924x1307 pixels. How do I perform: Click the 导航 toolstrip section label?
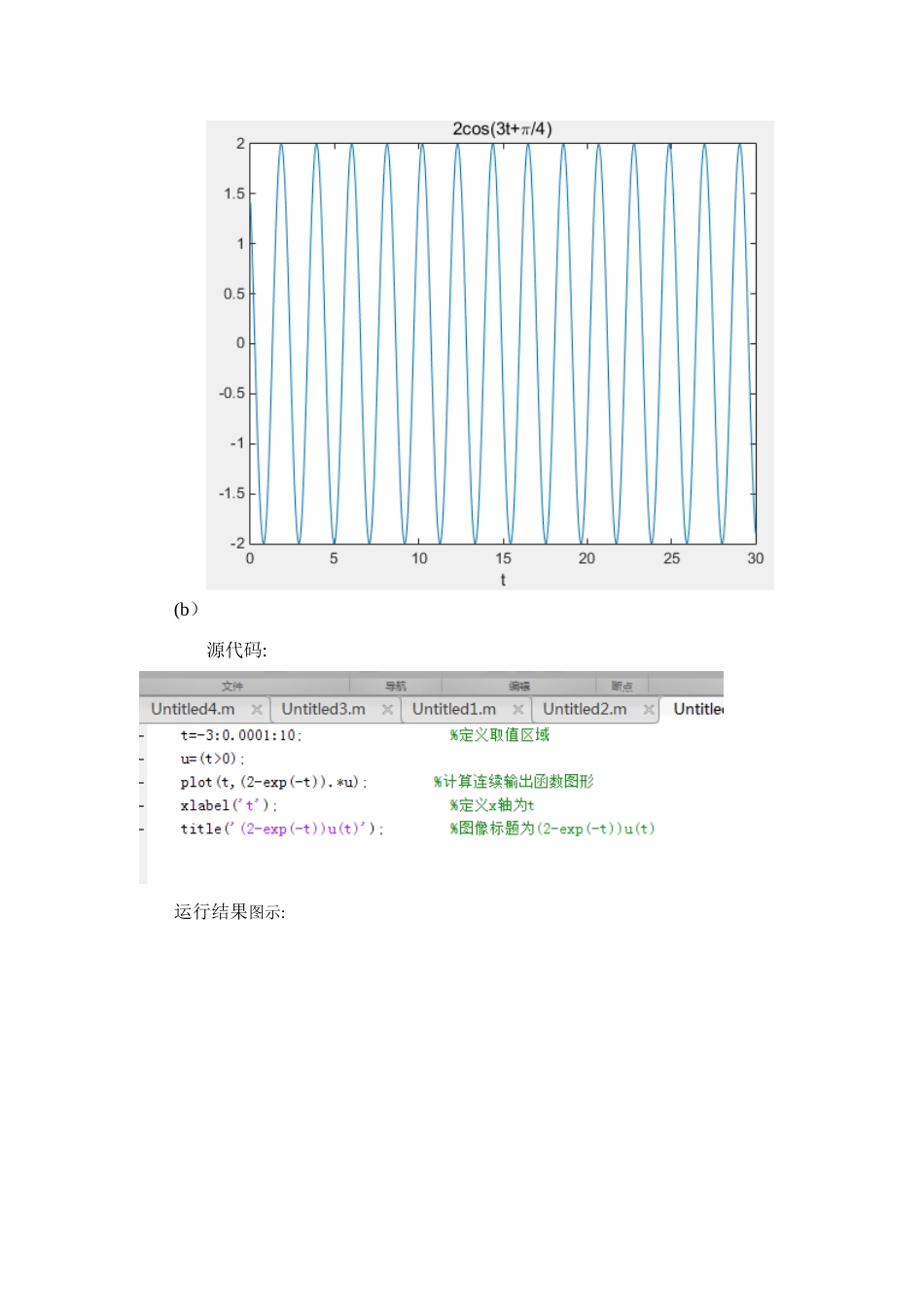[396, 686]
